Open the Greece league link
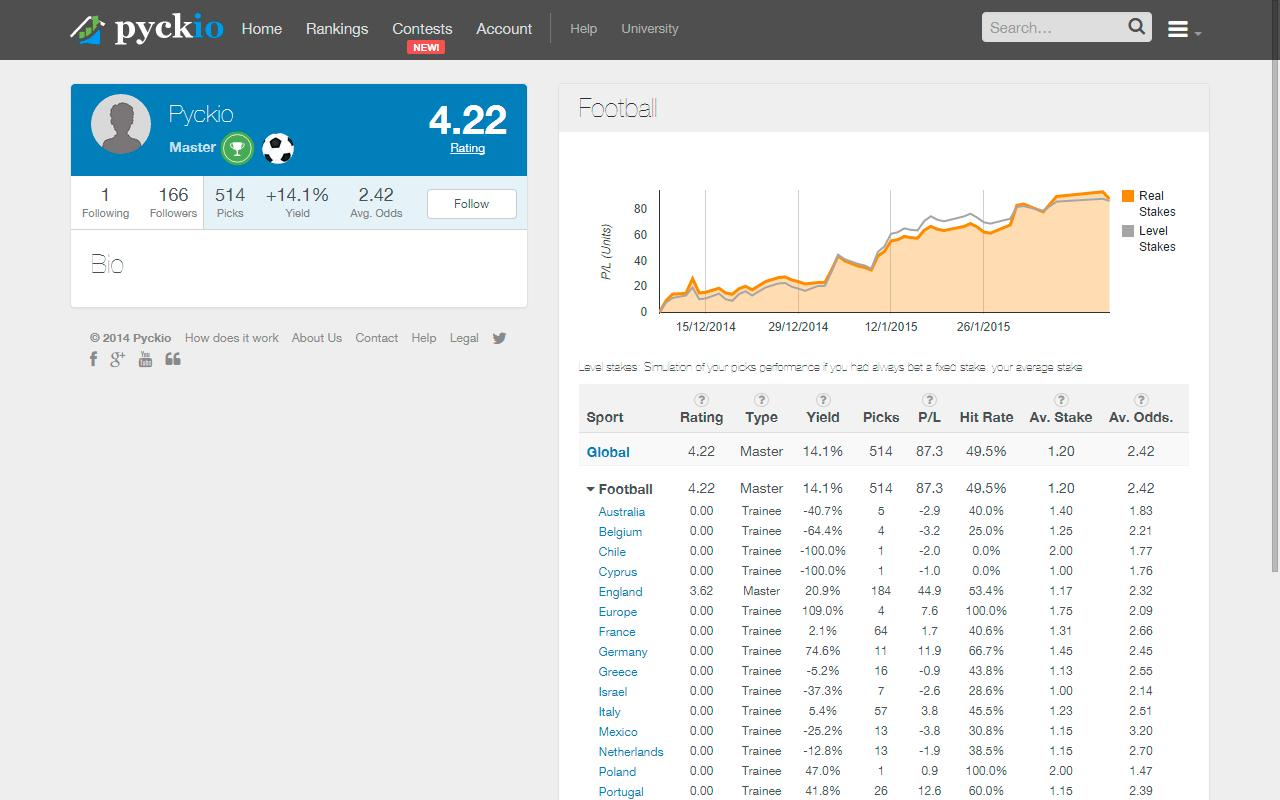The image size is (1280, 800). coord(618,672)
